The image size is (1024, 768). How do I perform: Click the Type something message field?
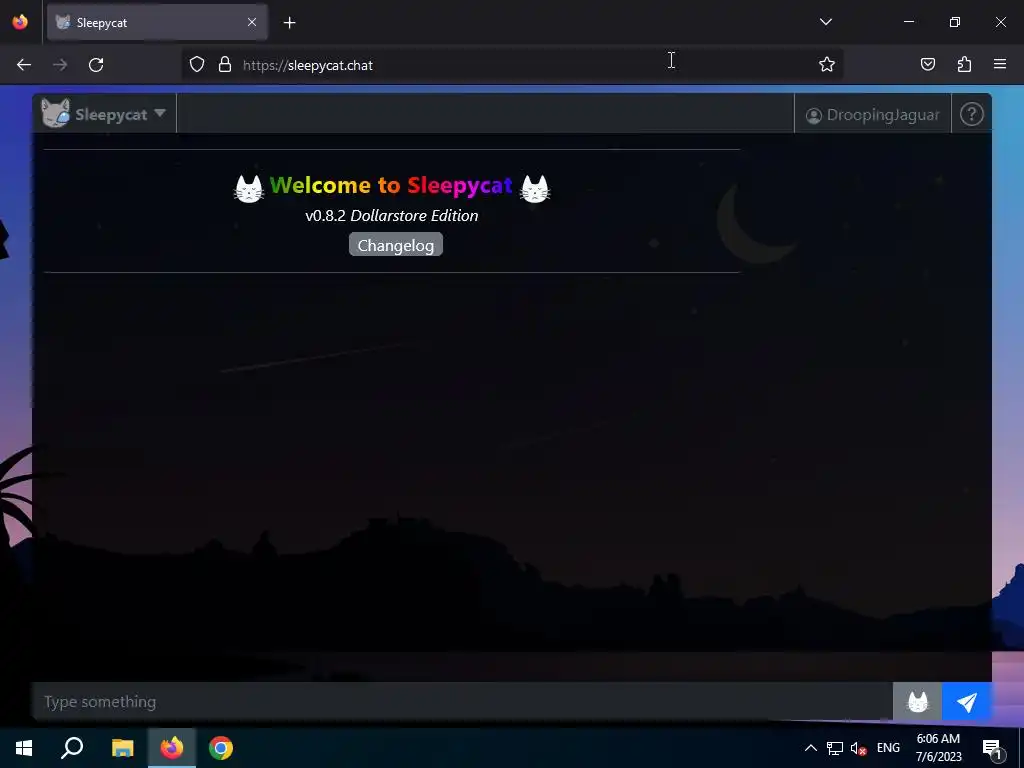[x=462, y=702]
